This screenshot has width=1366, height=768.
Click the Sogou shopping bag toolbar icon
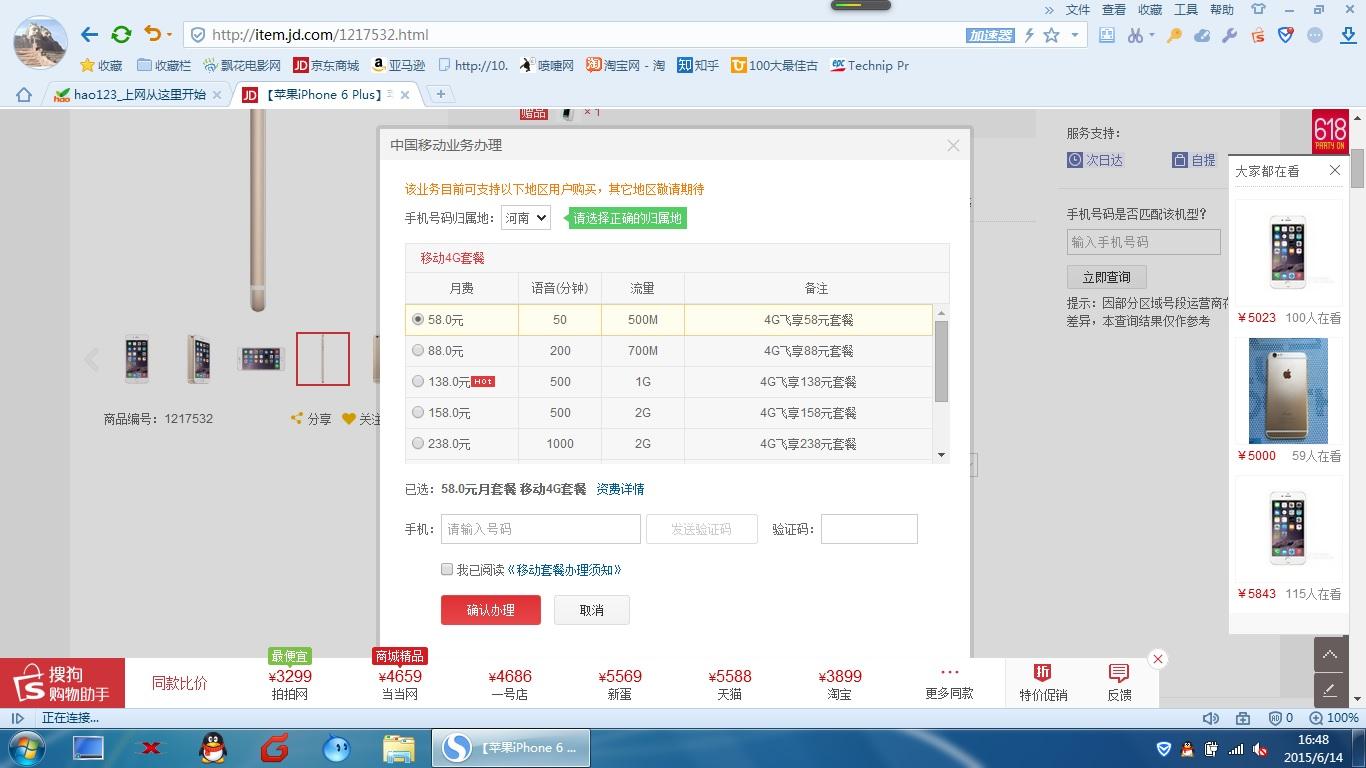pos(1258,35)
